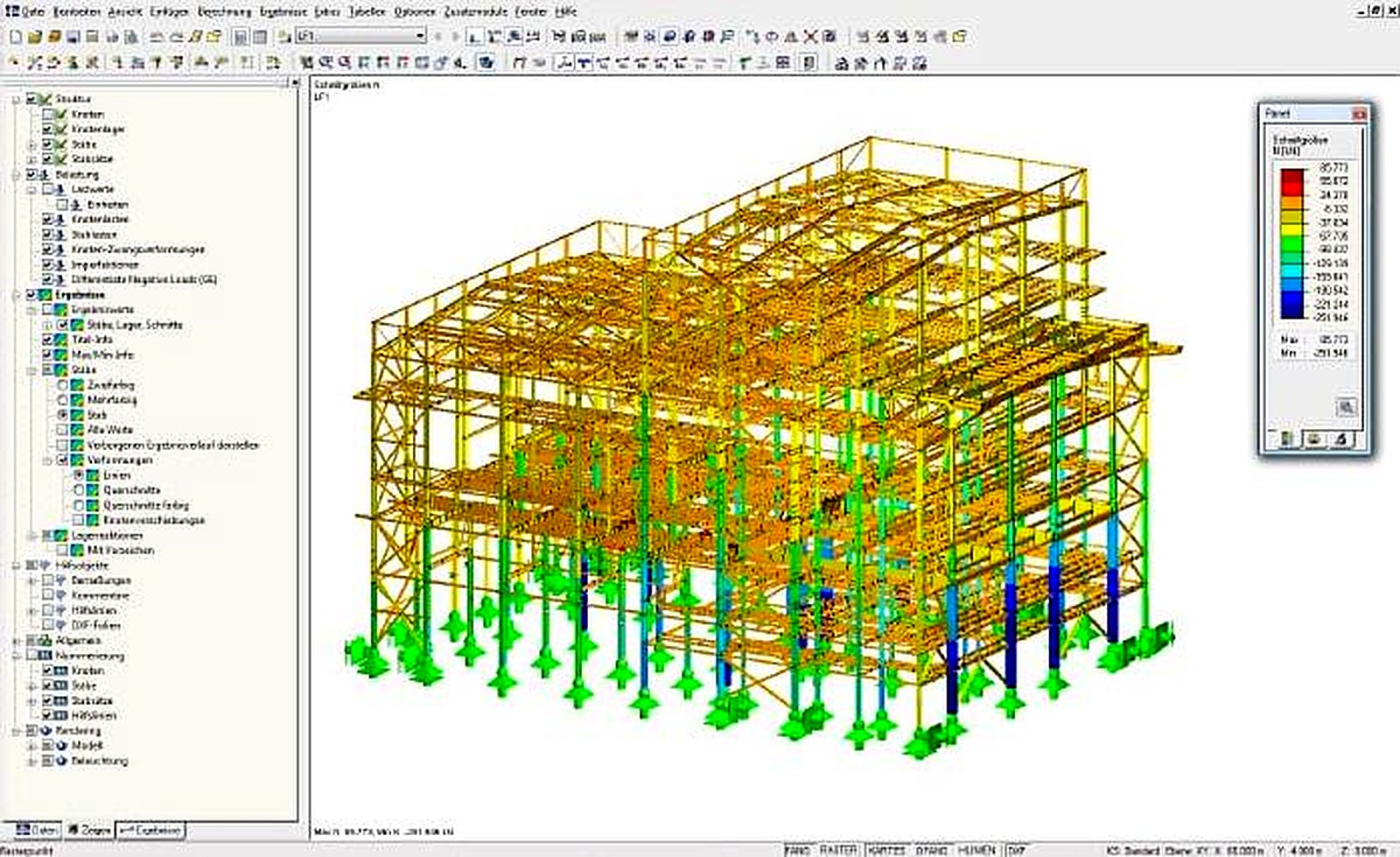Choose Querschnitte farbig radio under Verformungen
Viewport: 1400px width, 857px height.
pyautogui.click(x=79, y=505)
